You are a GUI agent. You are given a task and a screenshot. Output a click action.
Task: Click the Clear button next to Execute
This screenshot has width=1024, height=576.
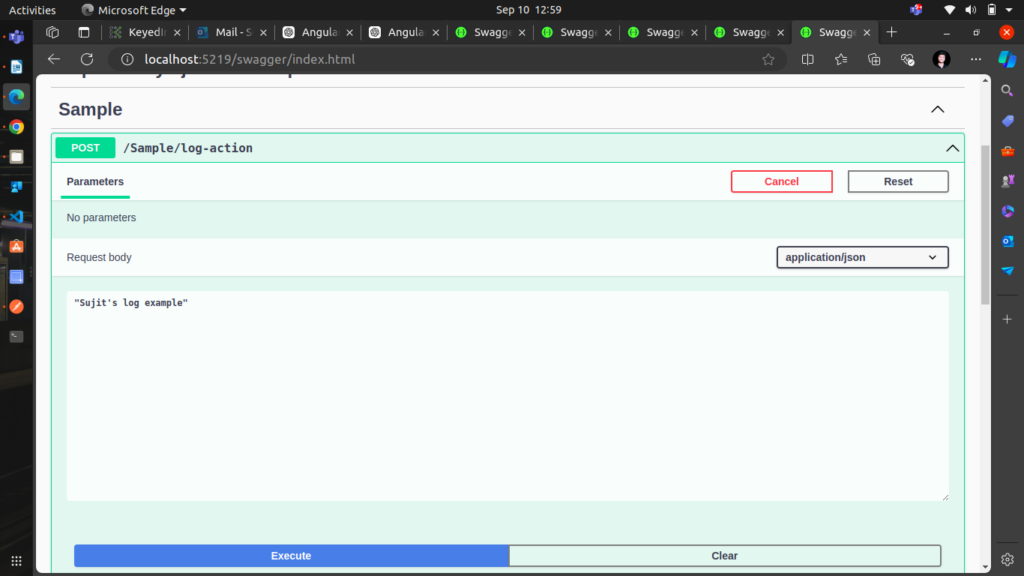(724, 556)
